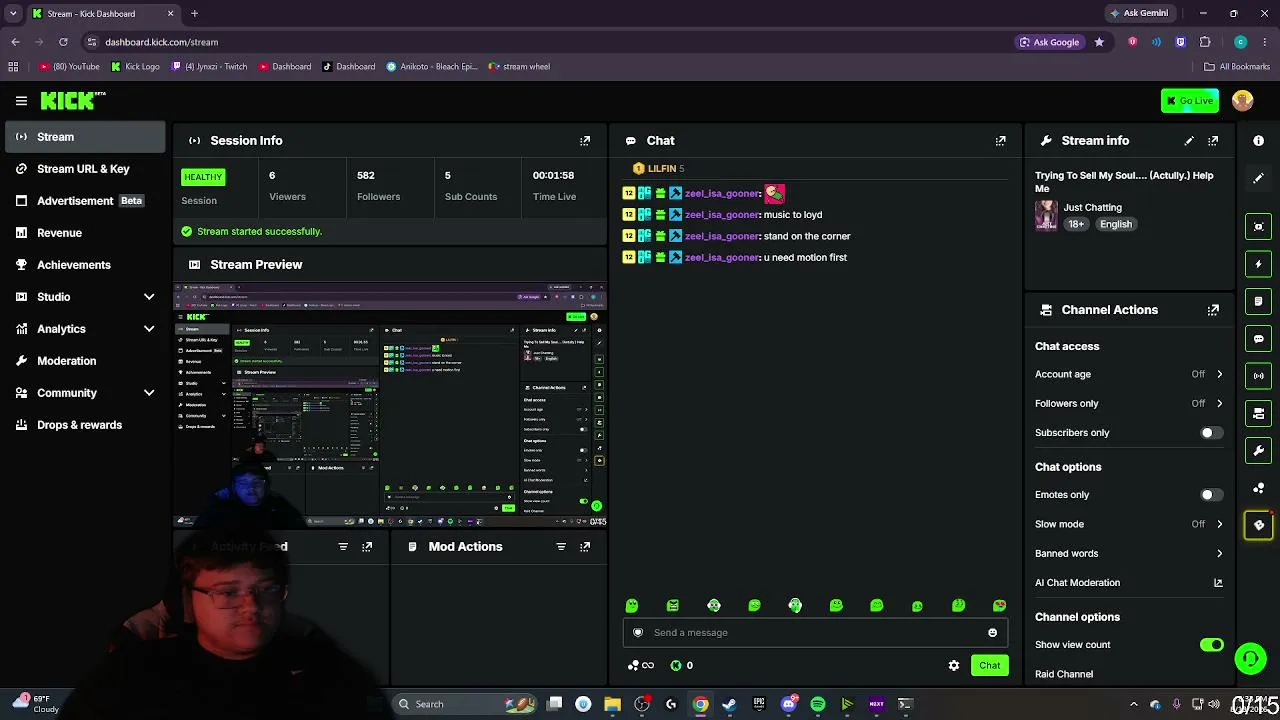Click the Go Live button
This screenshot has width=1280, height=720.
[x=1189, y=100]
